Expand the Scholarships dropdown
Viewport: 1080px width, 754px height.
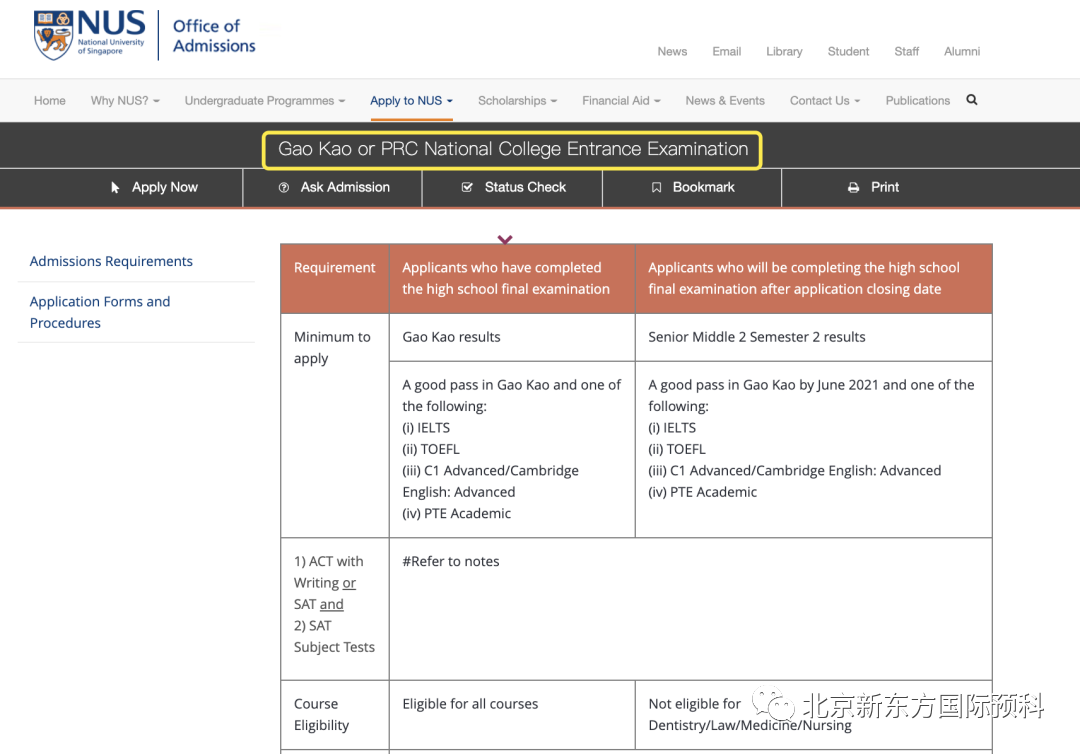[517, 101]
